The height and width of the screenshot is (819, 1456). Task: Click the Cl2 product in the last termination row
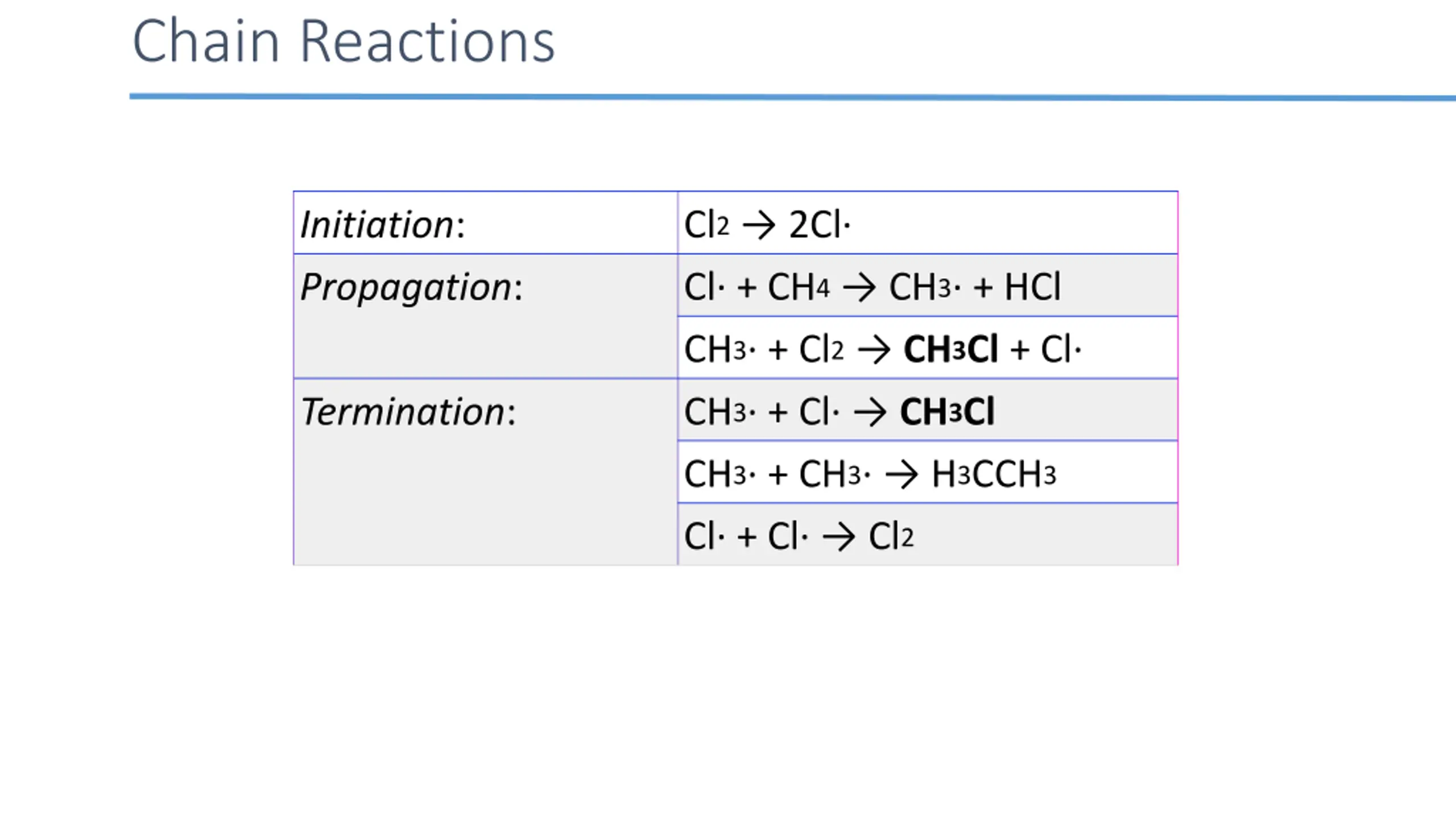[891, 536]
